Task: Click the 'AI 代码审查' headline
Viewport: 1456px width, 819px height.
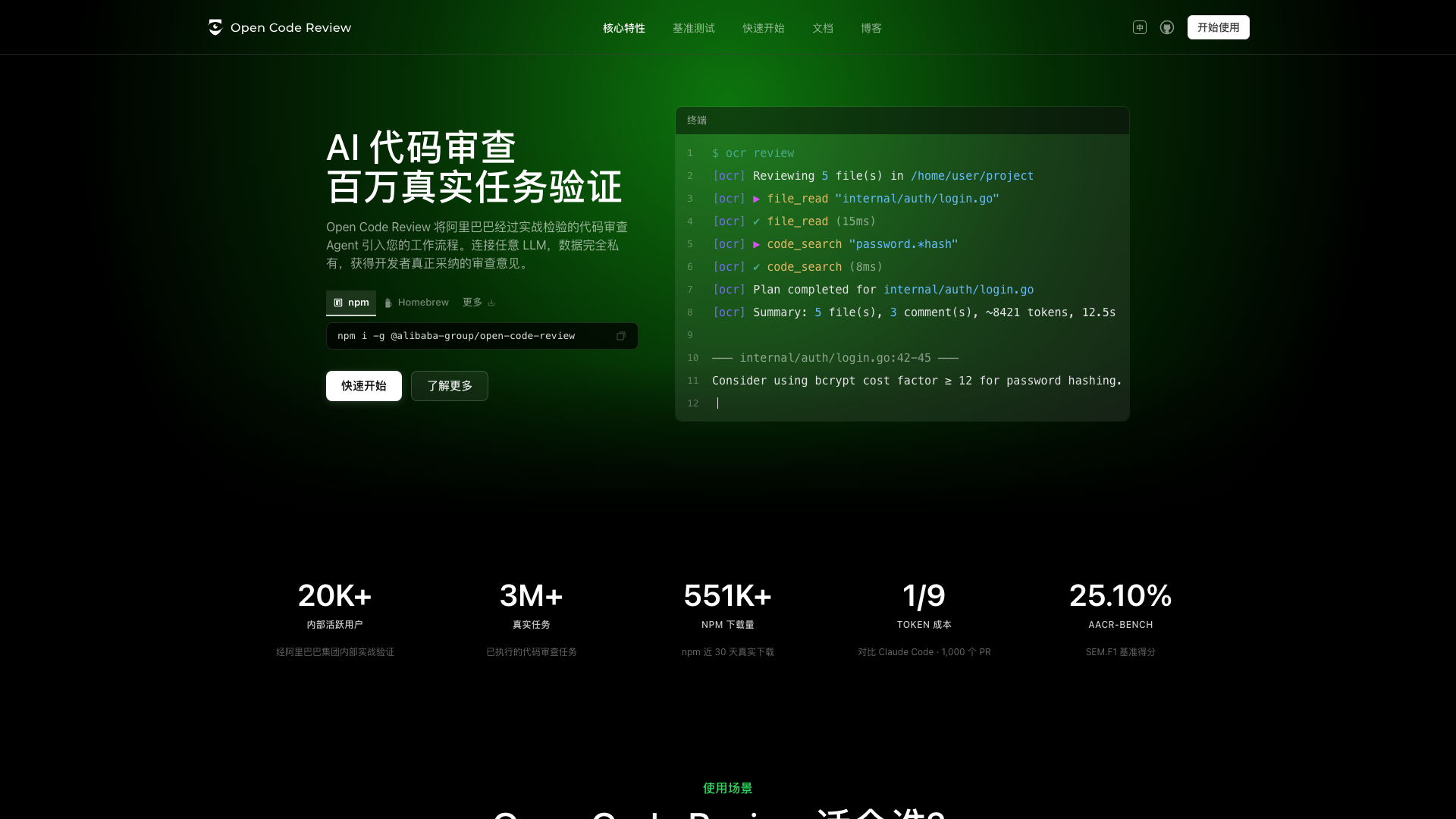Action: 421,147
